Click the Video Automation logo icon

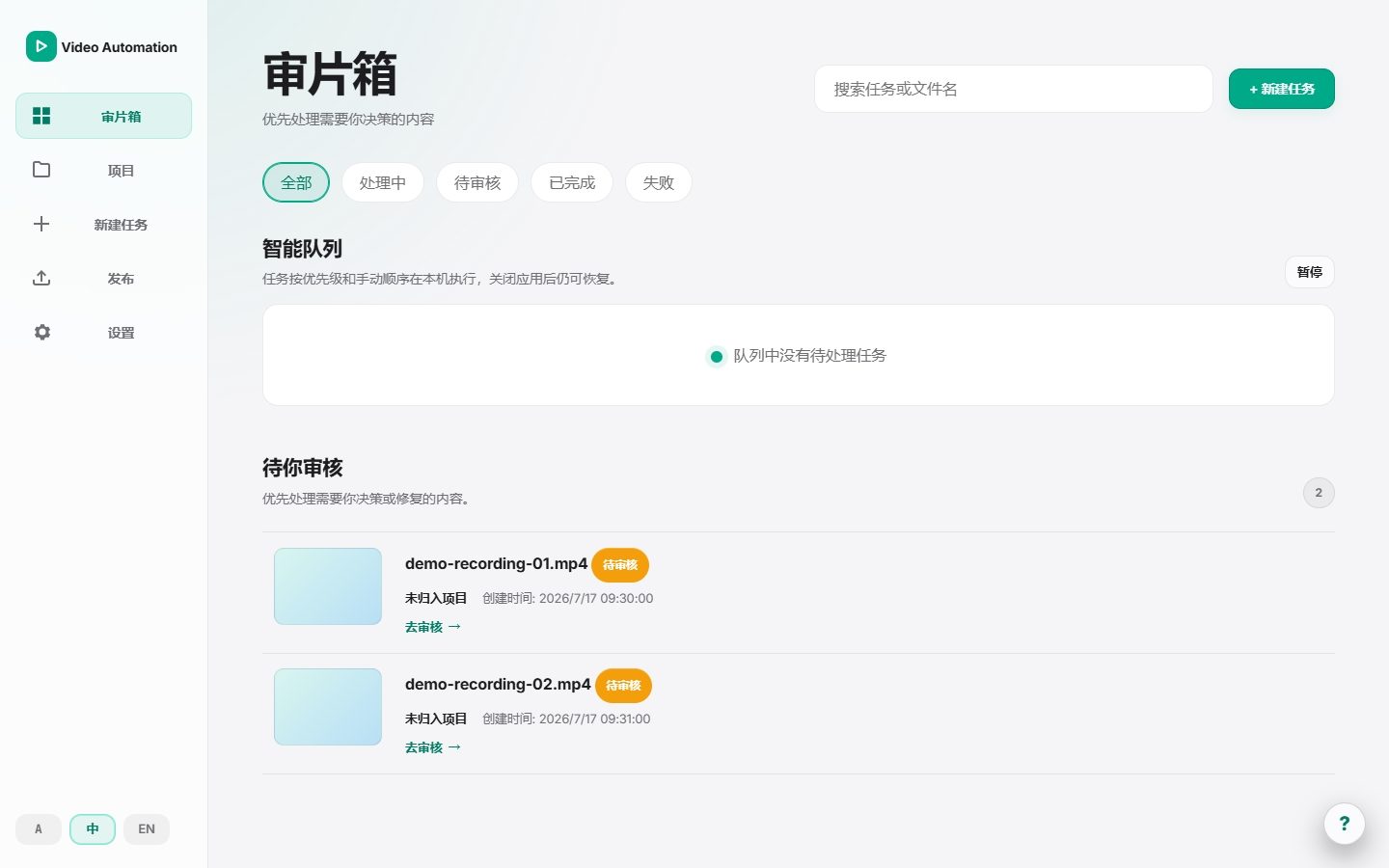coord(41,46)
